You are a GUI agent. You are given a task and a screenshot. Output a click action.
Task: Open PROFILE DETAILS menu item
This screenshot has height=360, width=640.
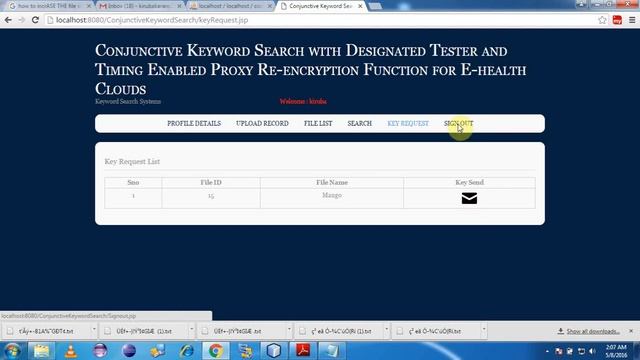tap(194, 123)
